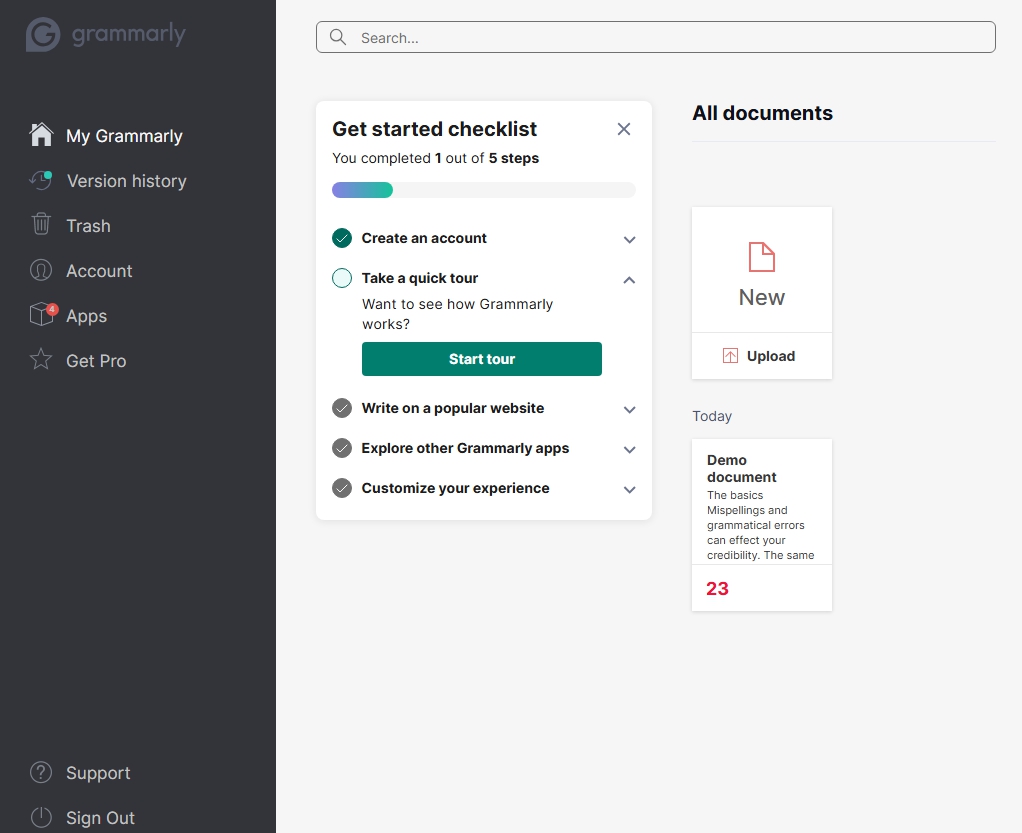
Task: Click the My Grammarly home icon
Action: [x=41, y=134]
